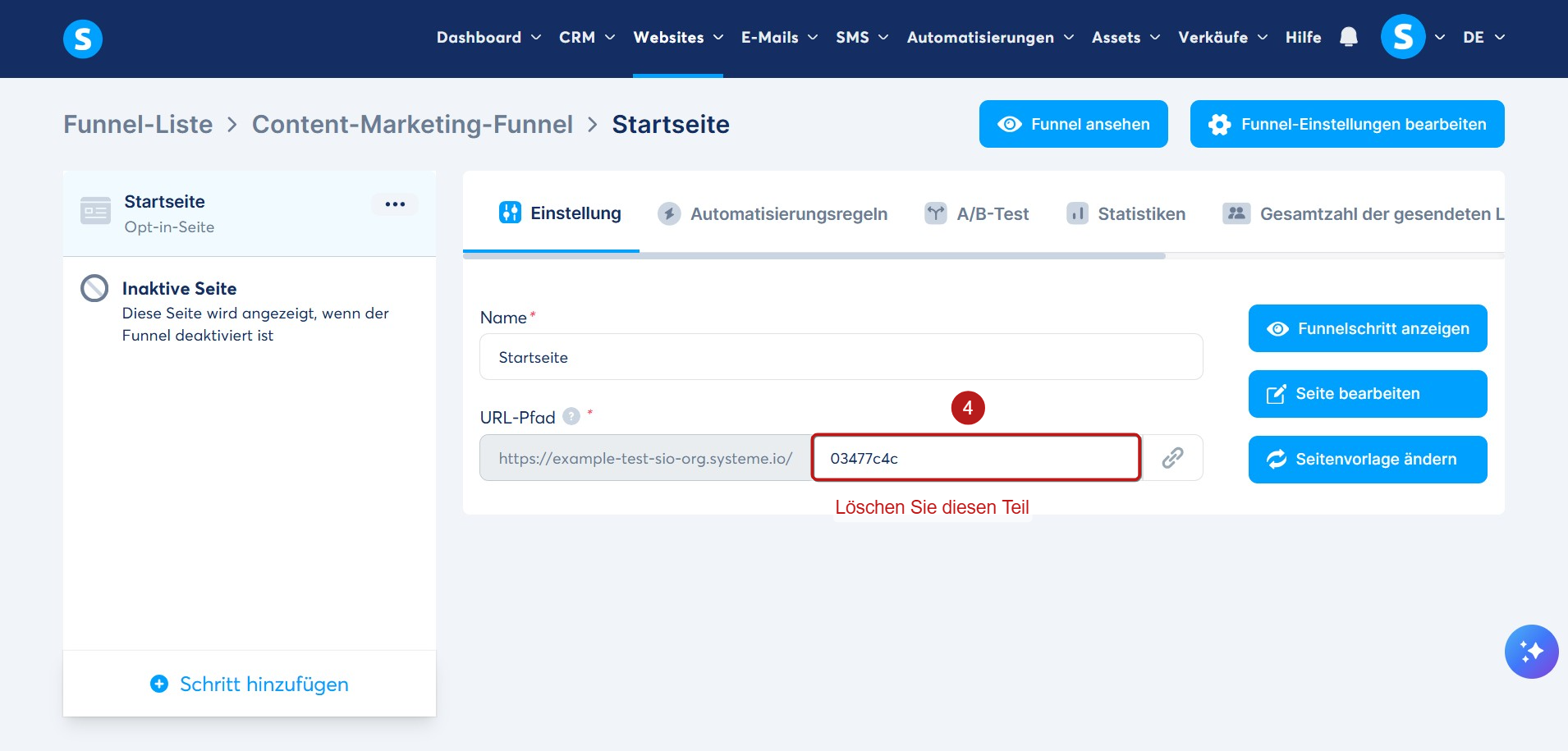Select the Startseite Opt-in-Seite step
This screenshot has height=751, width=1568.
click(x=250, y=213)
